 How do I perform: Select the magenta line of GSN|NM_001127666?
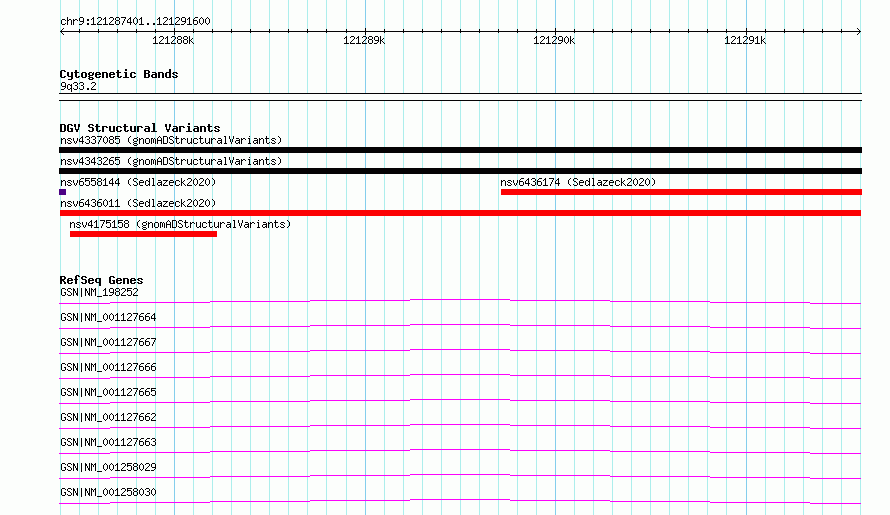[460, 376]
